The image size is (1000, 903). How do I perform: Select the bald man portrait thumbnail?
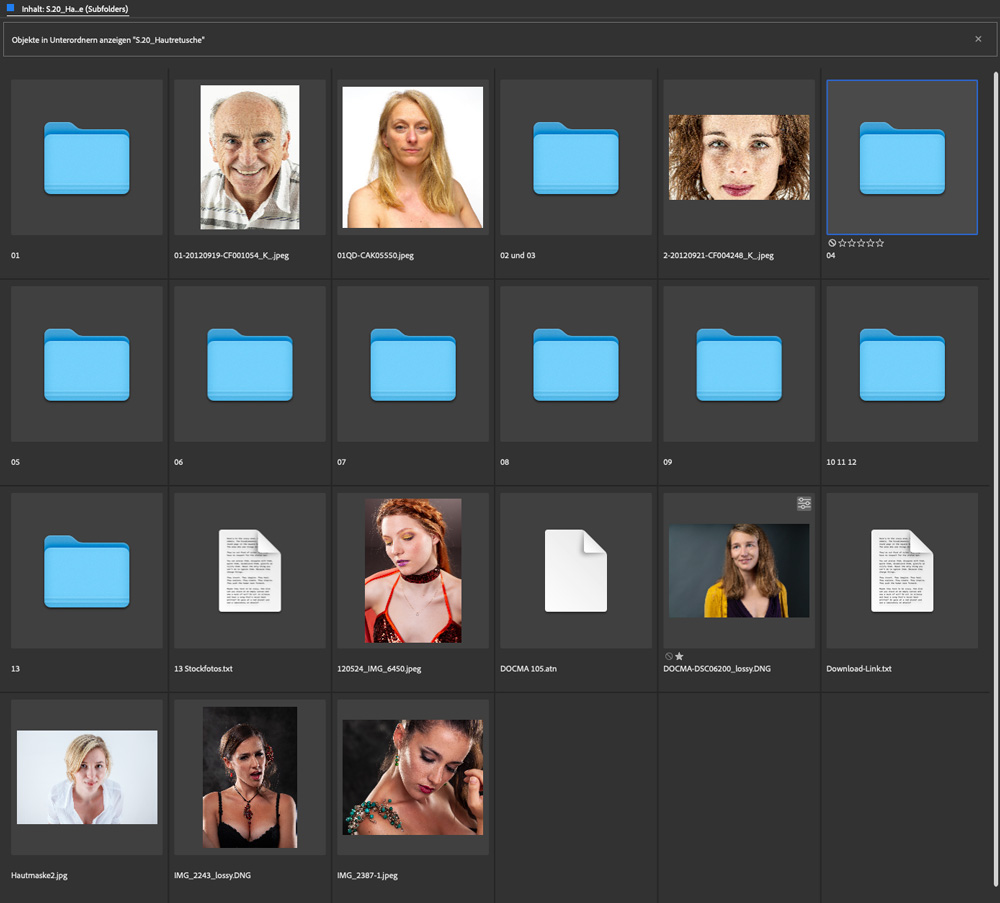(249, 157)
